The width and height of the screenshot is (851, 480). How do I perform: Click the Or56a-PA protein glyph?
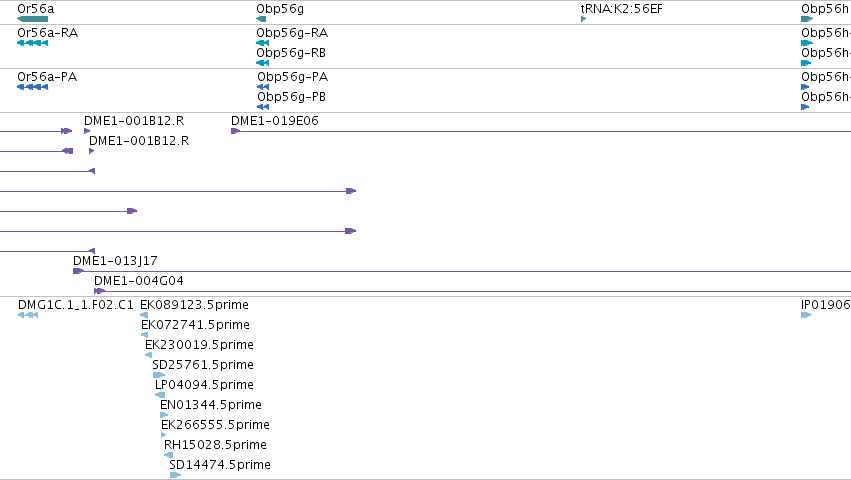tap(33, 87)
